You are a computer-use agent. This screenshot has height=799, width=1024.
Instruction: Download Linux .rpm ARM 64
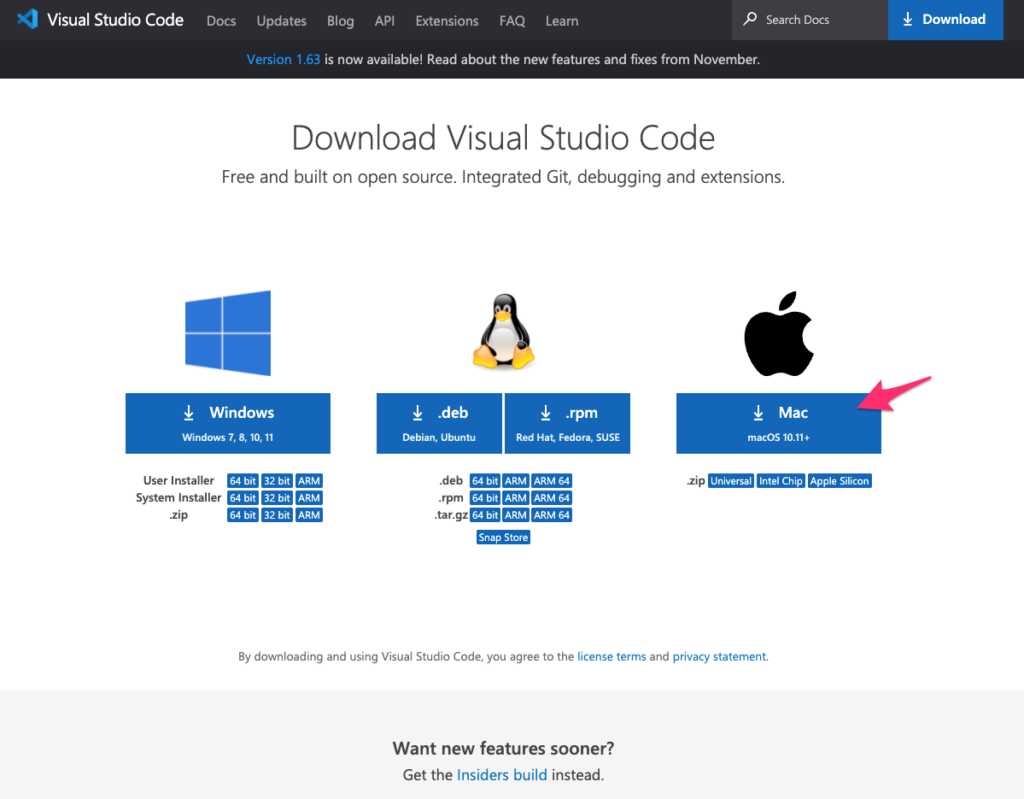tap(552, 498)
